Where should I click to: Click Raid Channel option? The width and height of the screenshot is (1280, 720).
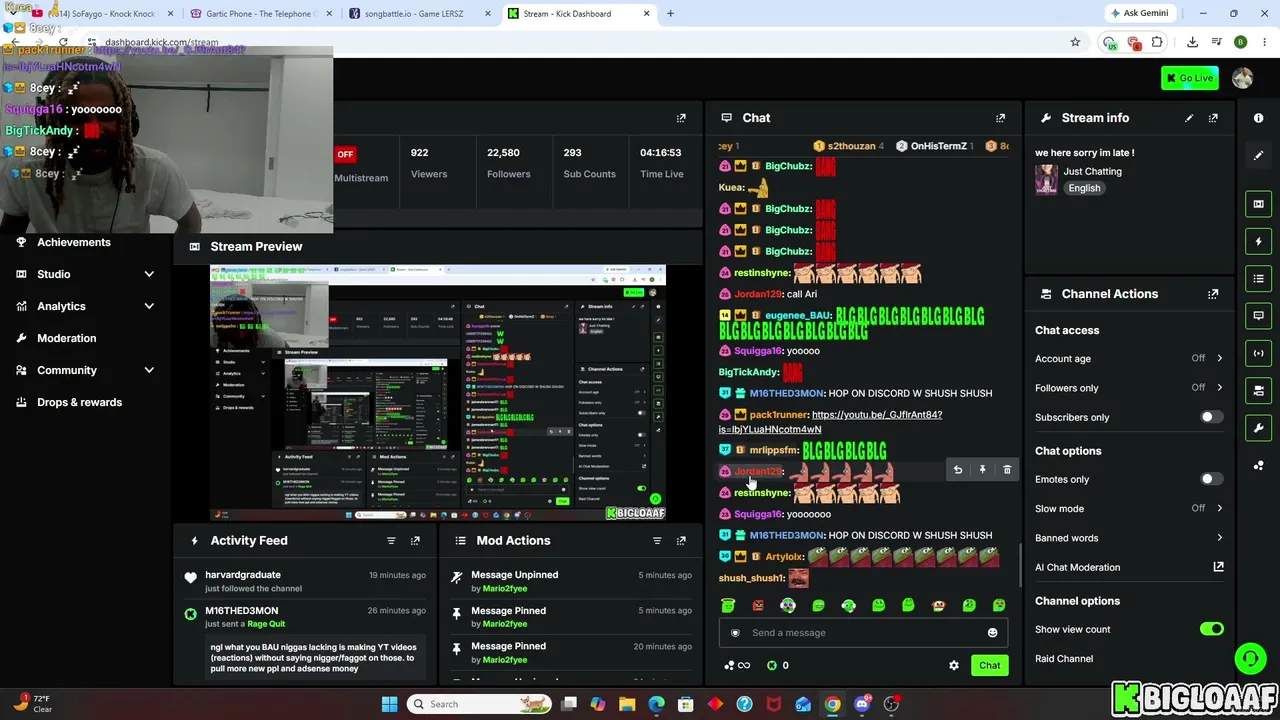click(x=1064, y=659)
